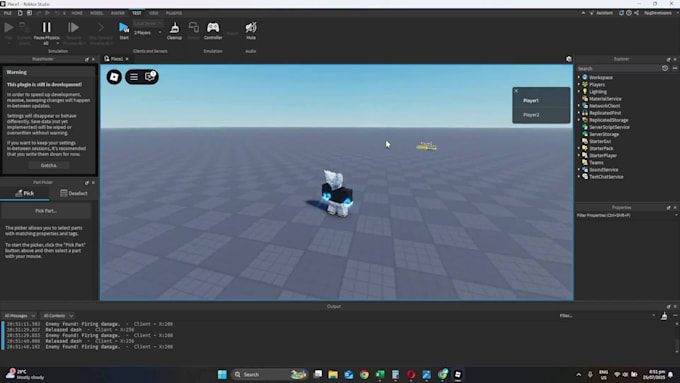The width and height of the screenshot is (680, 383).
Task: Click the viewport settings icon above the player list
Action: tap(569, 59)
